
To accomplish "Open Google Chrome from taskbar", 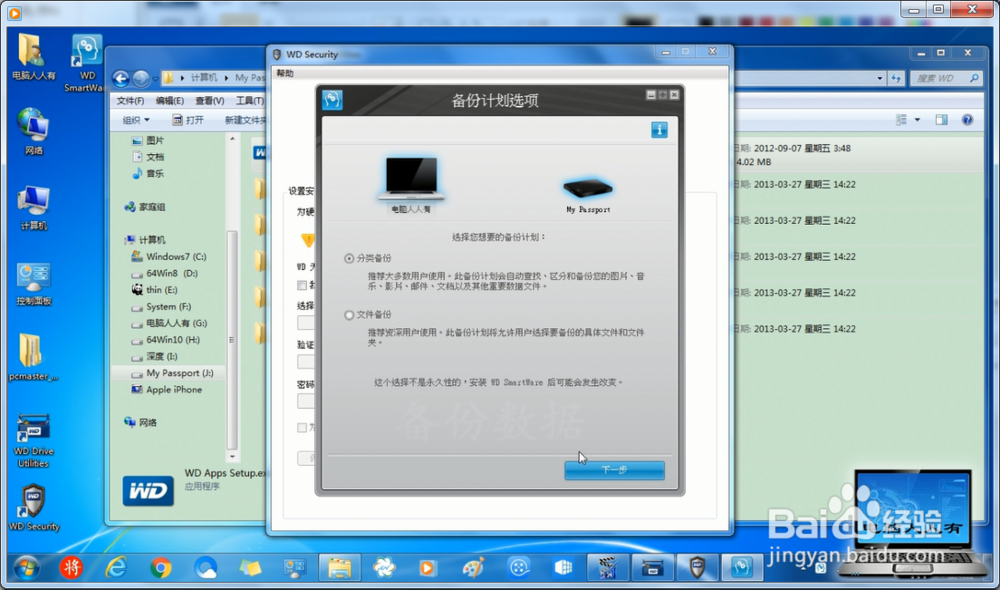I will click(x=161, y=567).
